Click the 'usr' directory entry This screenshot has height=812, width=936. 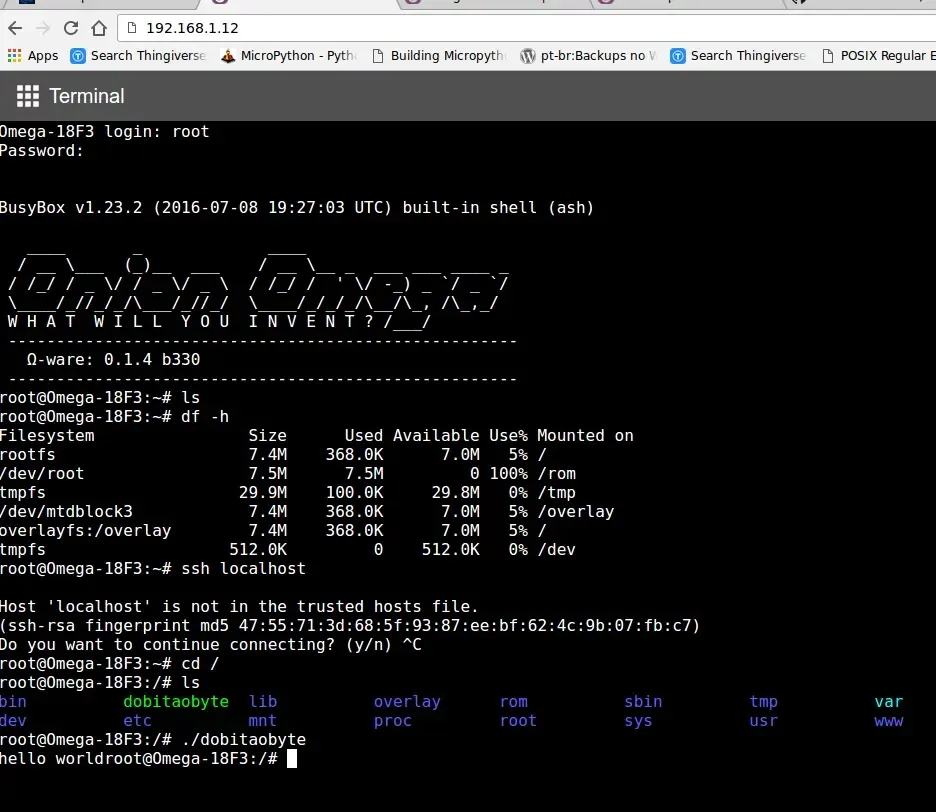point(763,721)
